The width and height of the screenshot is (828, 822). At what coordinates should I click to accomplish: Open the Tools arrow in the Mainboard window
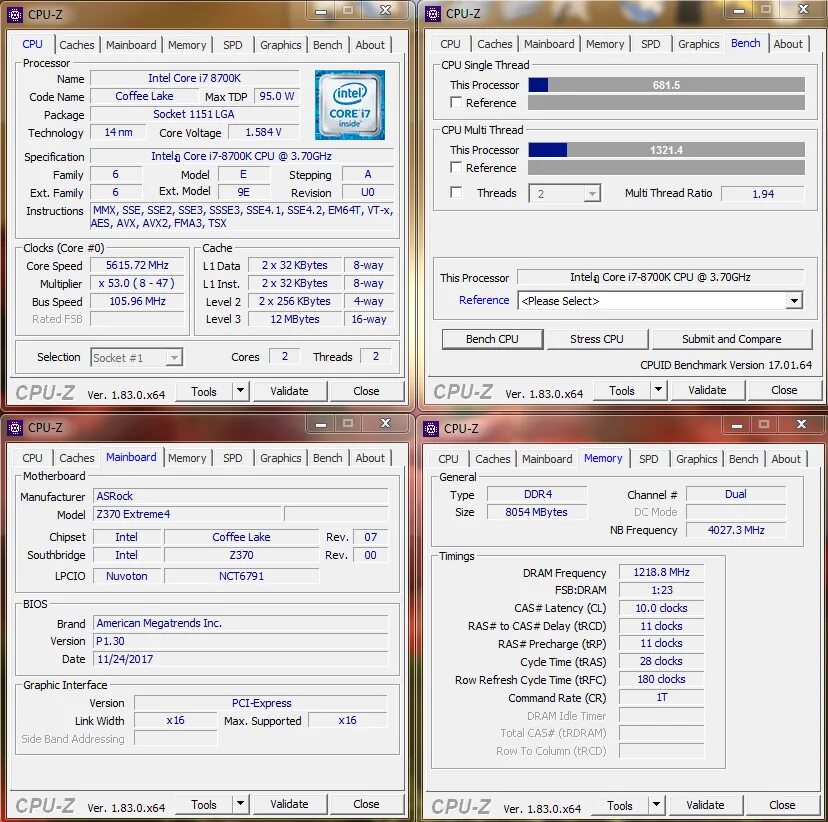tap(240, 804)
